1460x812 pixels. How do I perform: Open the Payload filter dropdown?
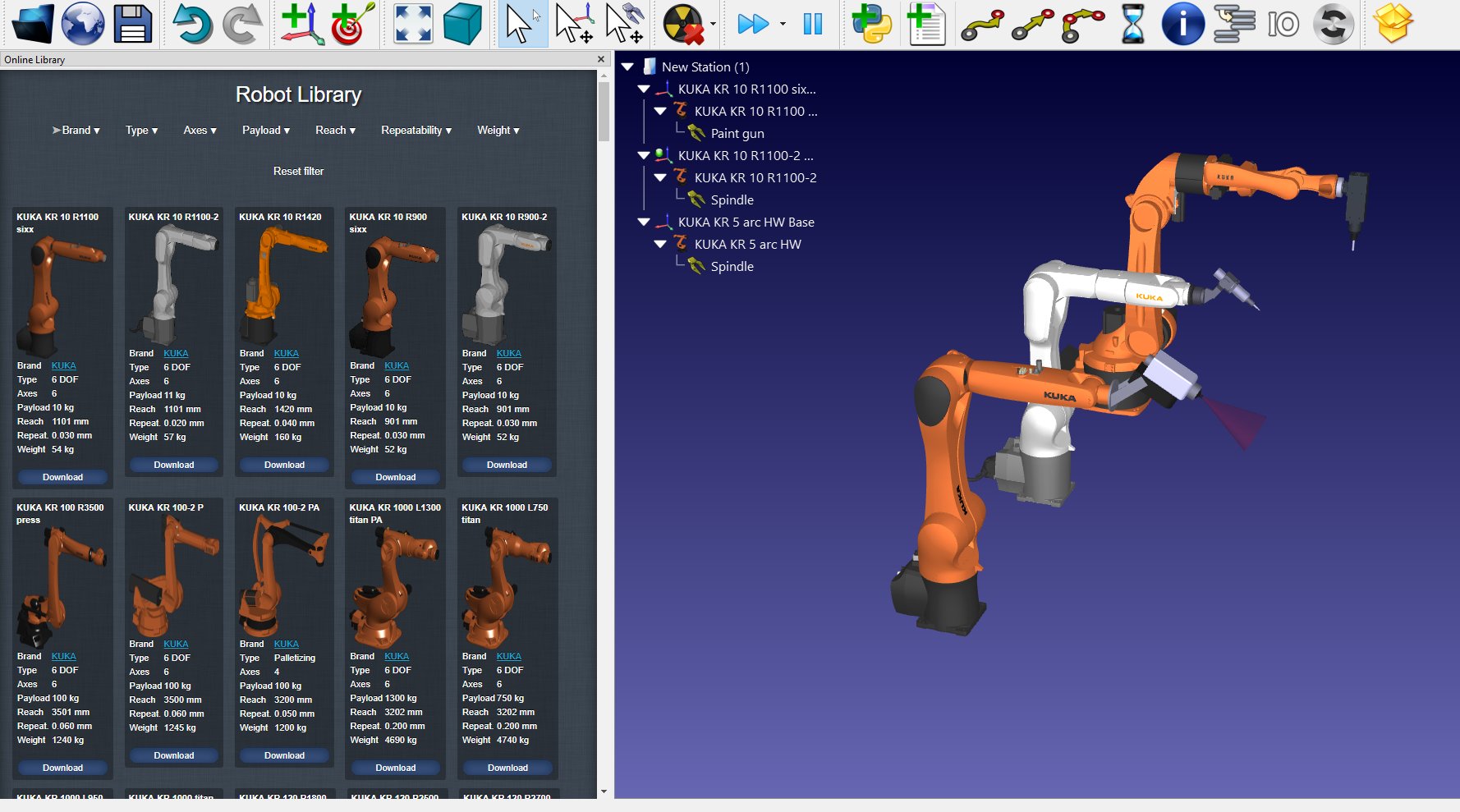[265, 130]
